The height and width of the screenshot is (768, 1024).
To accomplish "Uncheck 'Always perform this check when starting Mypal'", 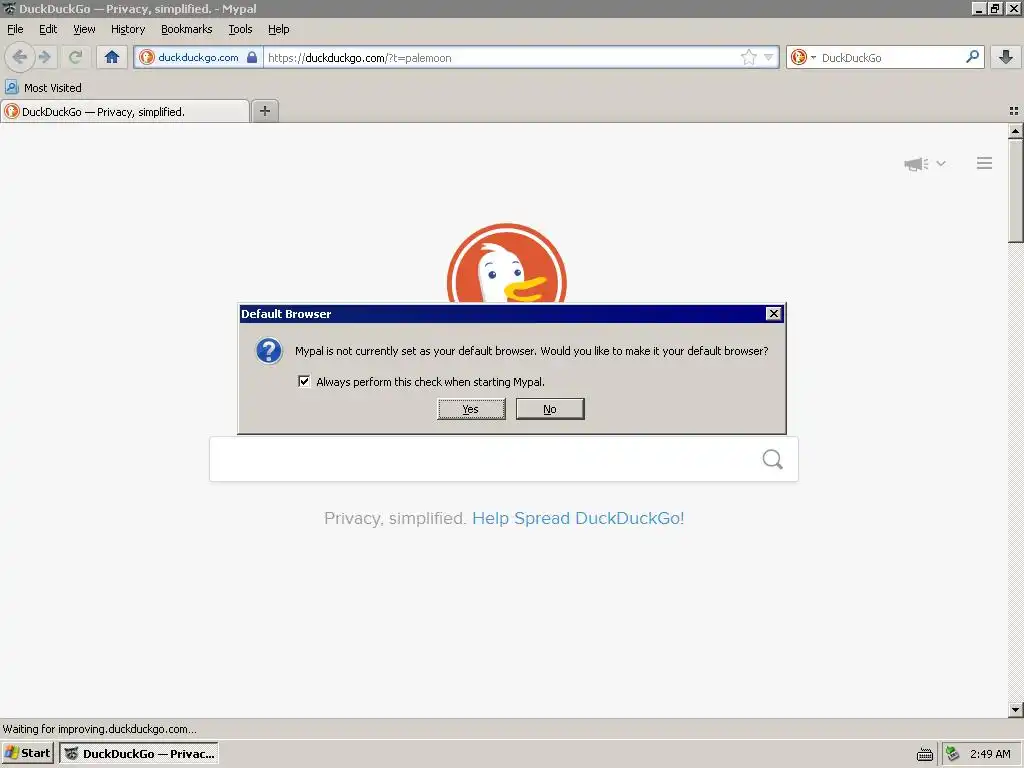I will tap(304, 381).
